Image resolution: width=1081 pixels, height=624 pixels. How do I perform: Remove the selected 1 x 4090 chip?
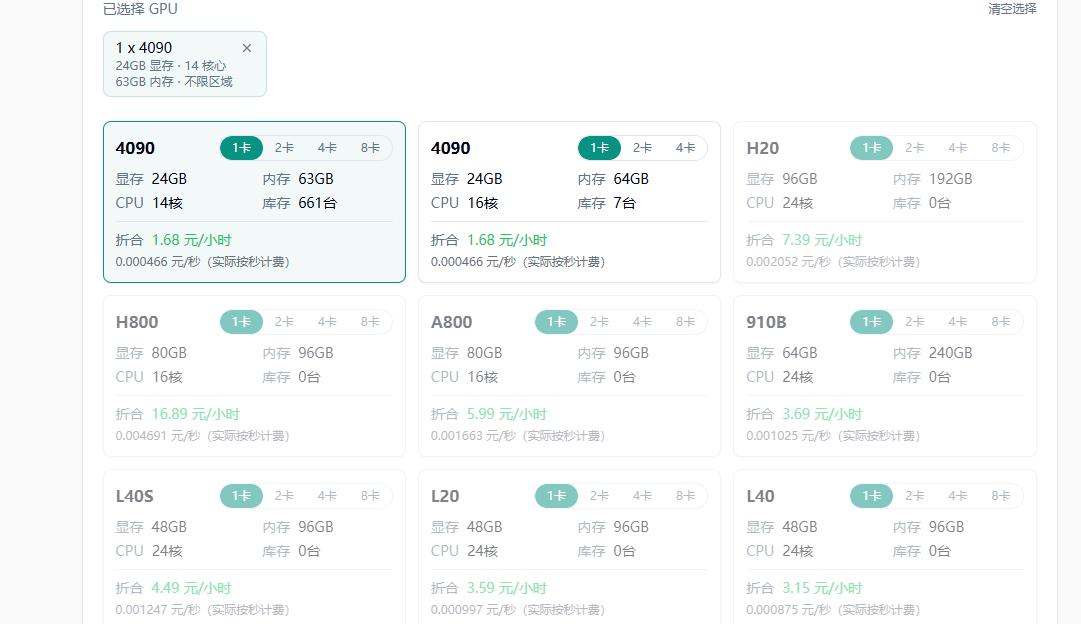click(247, 48)
